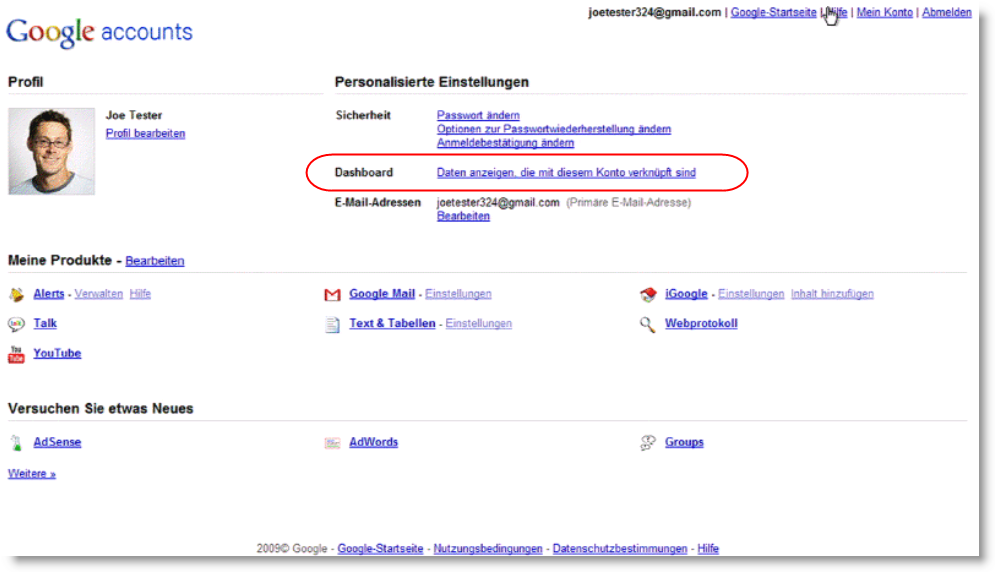The height and width of the screenshot is (572, 995).
Task: Open the Google Mail product link
Action: [x=382, y=293]
